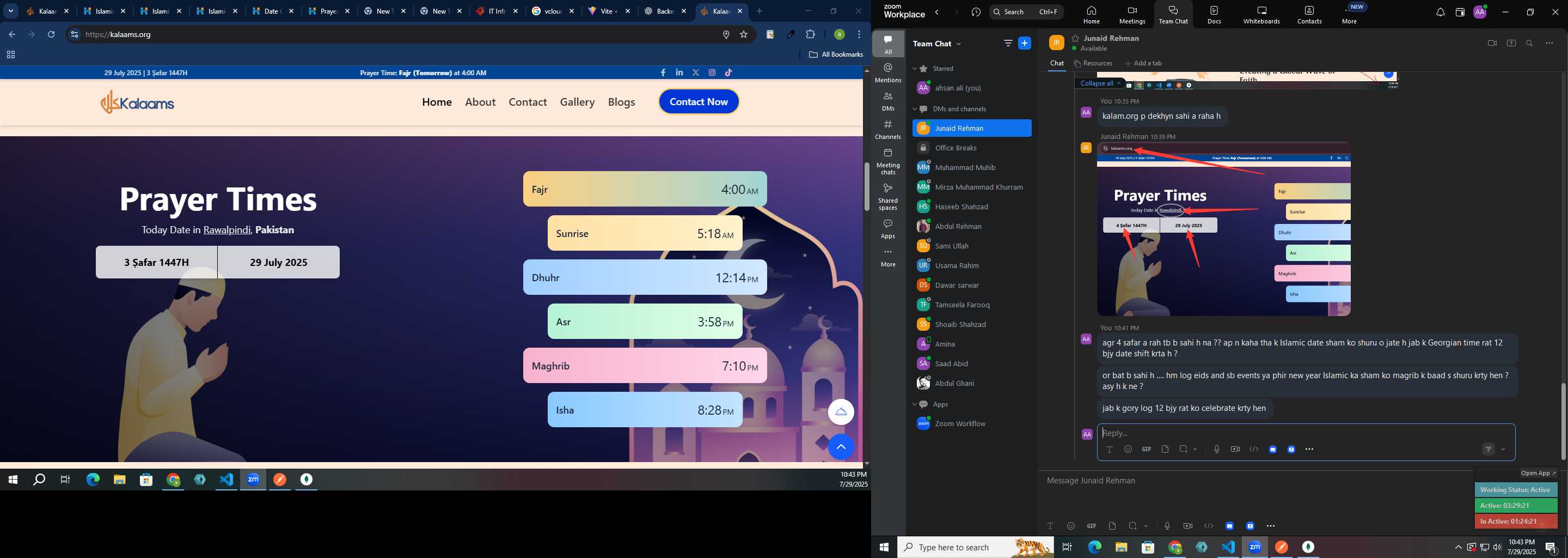Click audio message mic in Reply box
This screenshot has height=558, width=1568.
click(1216, 450)
